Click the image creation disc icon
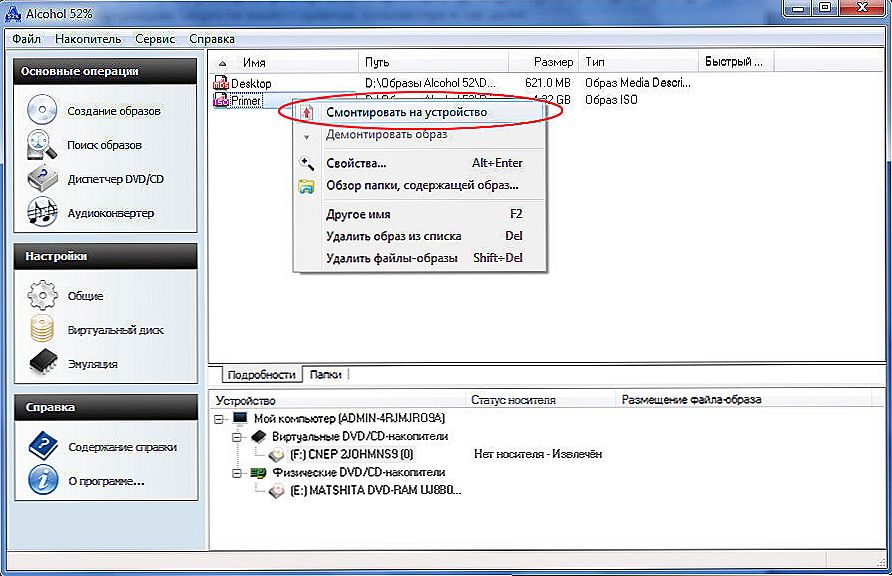The image size is (892, 576). (42, 109)
